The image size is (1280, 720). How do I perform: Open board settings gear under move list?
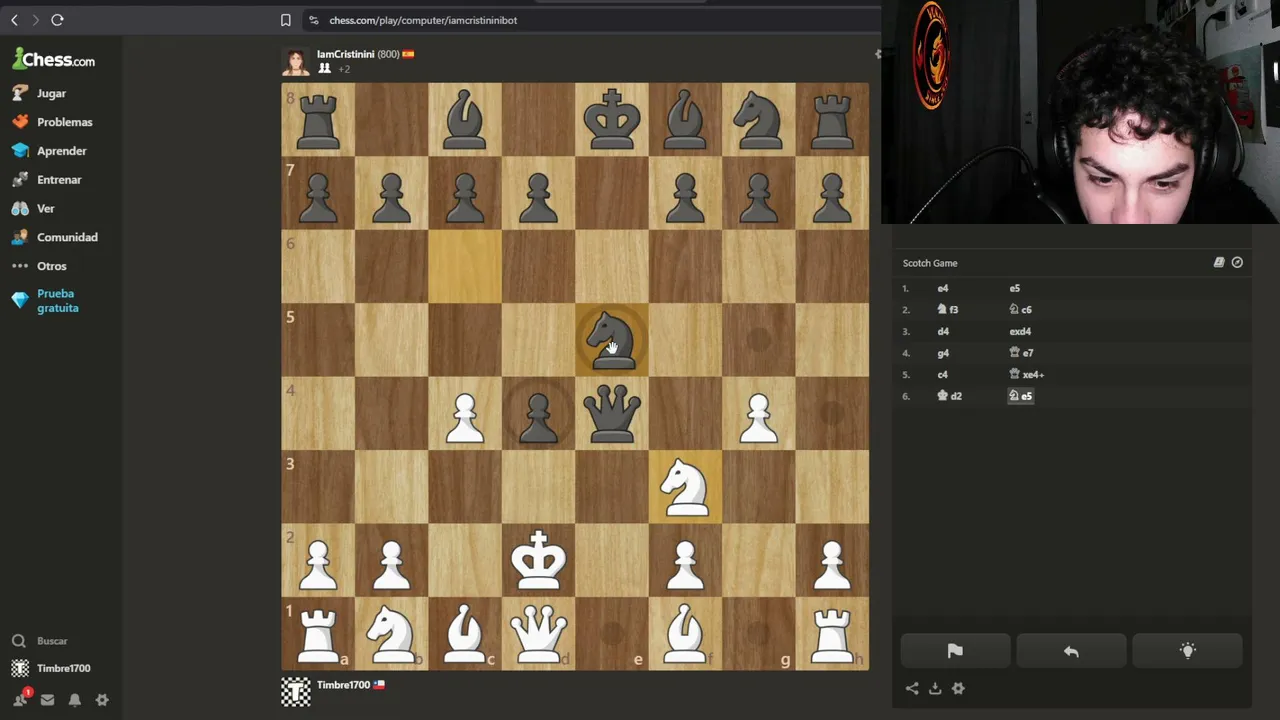click(958, 688)
